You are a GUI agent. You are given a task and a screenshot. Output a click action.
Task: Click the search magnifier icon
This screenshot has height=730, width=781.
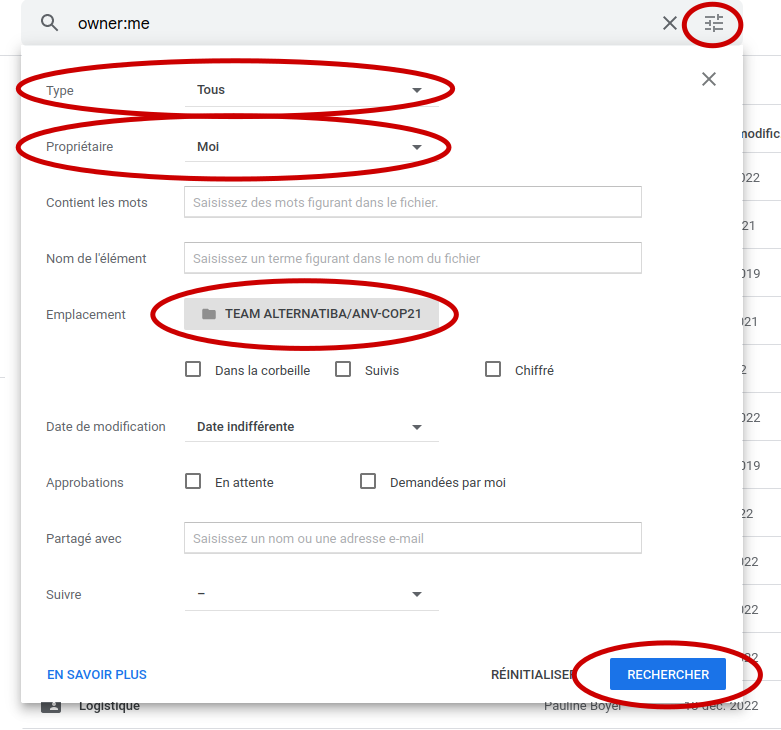click(x=49, y=23)
